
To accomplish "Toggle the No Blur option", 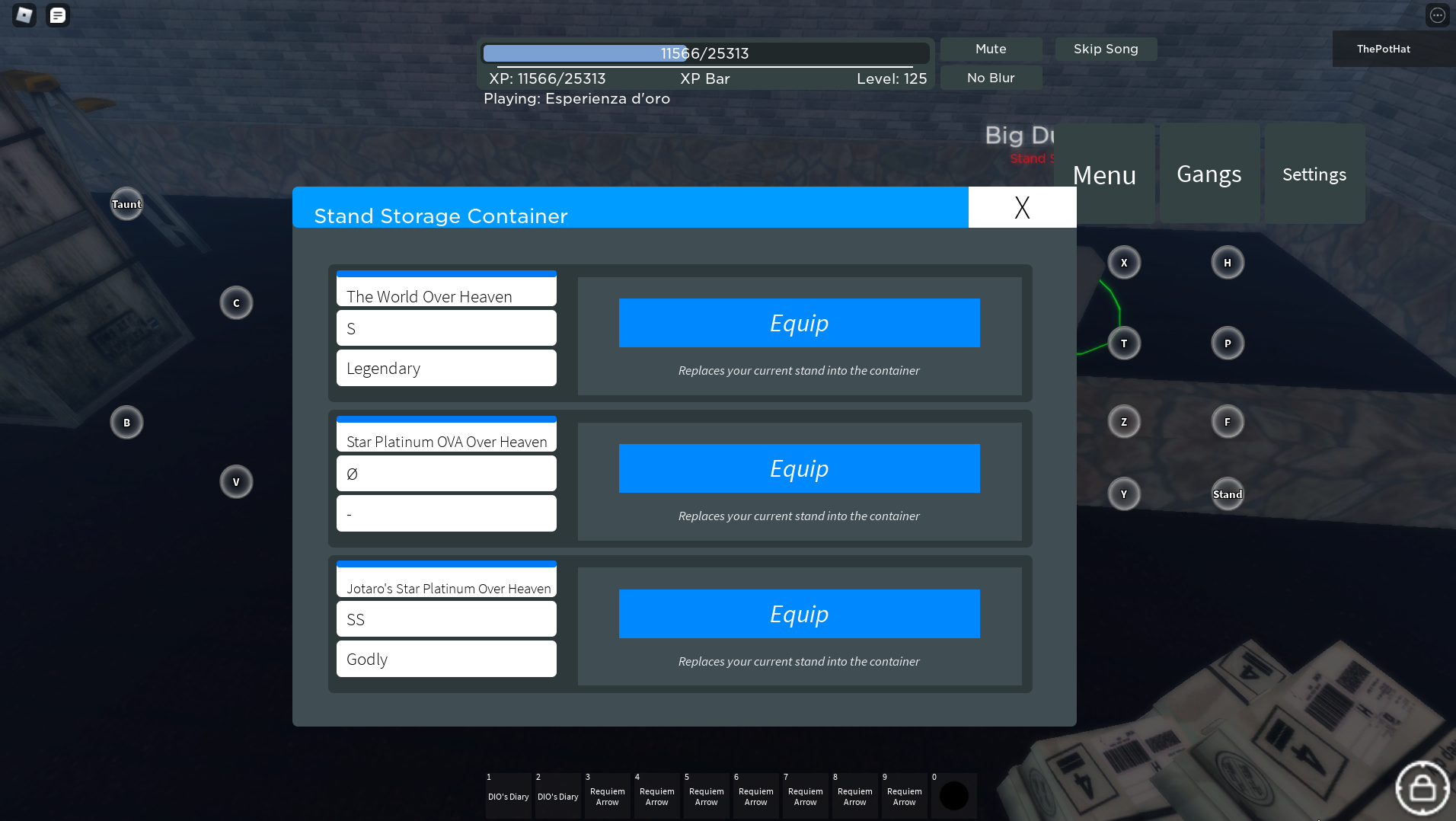I will point(991,78).
